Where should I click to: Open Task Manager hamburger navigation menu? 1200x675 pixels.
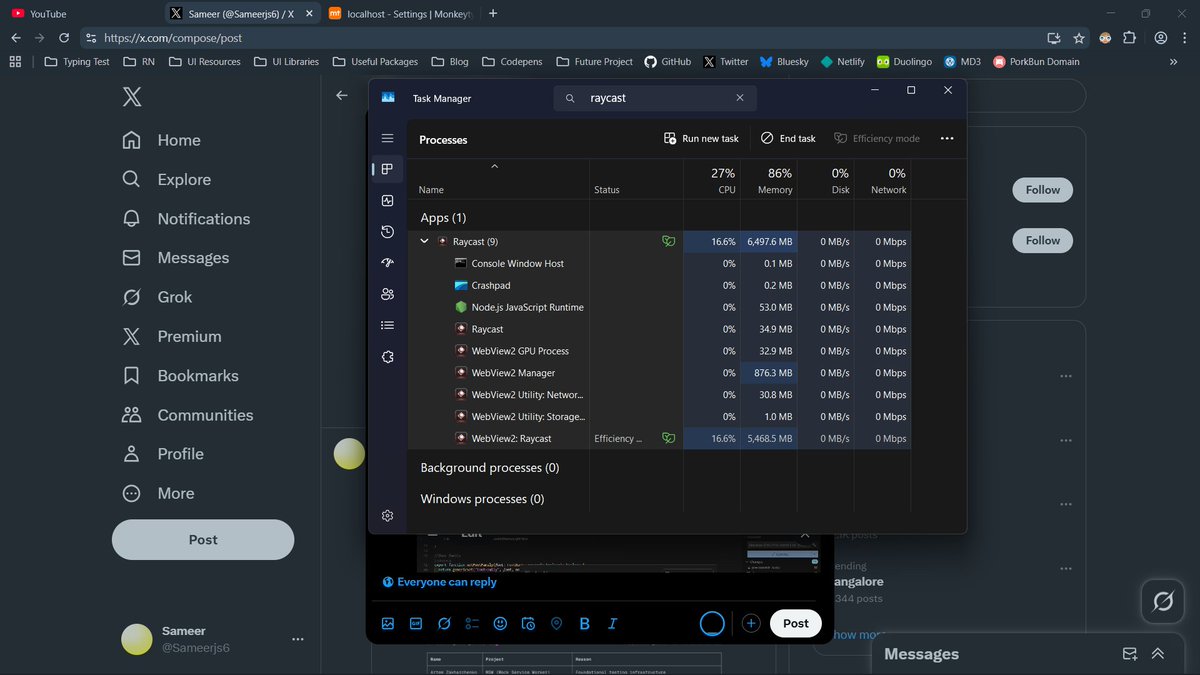point(388,138)
